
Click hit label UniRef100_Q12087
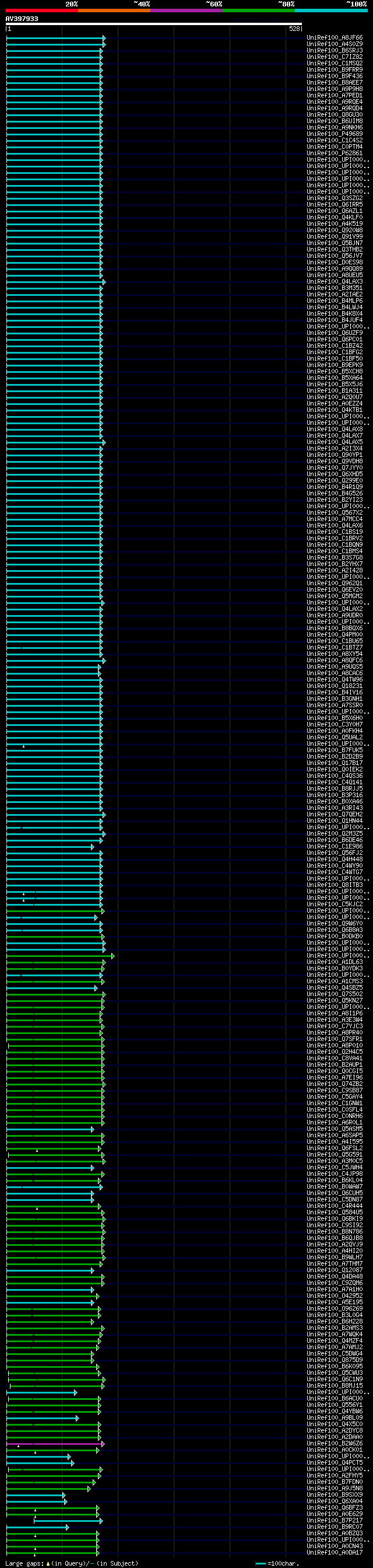(x=335, y=1270)
